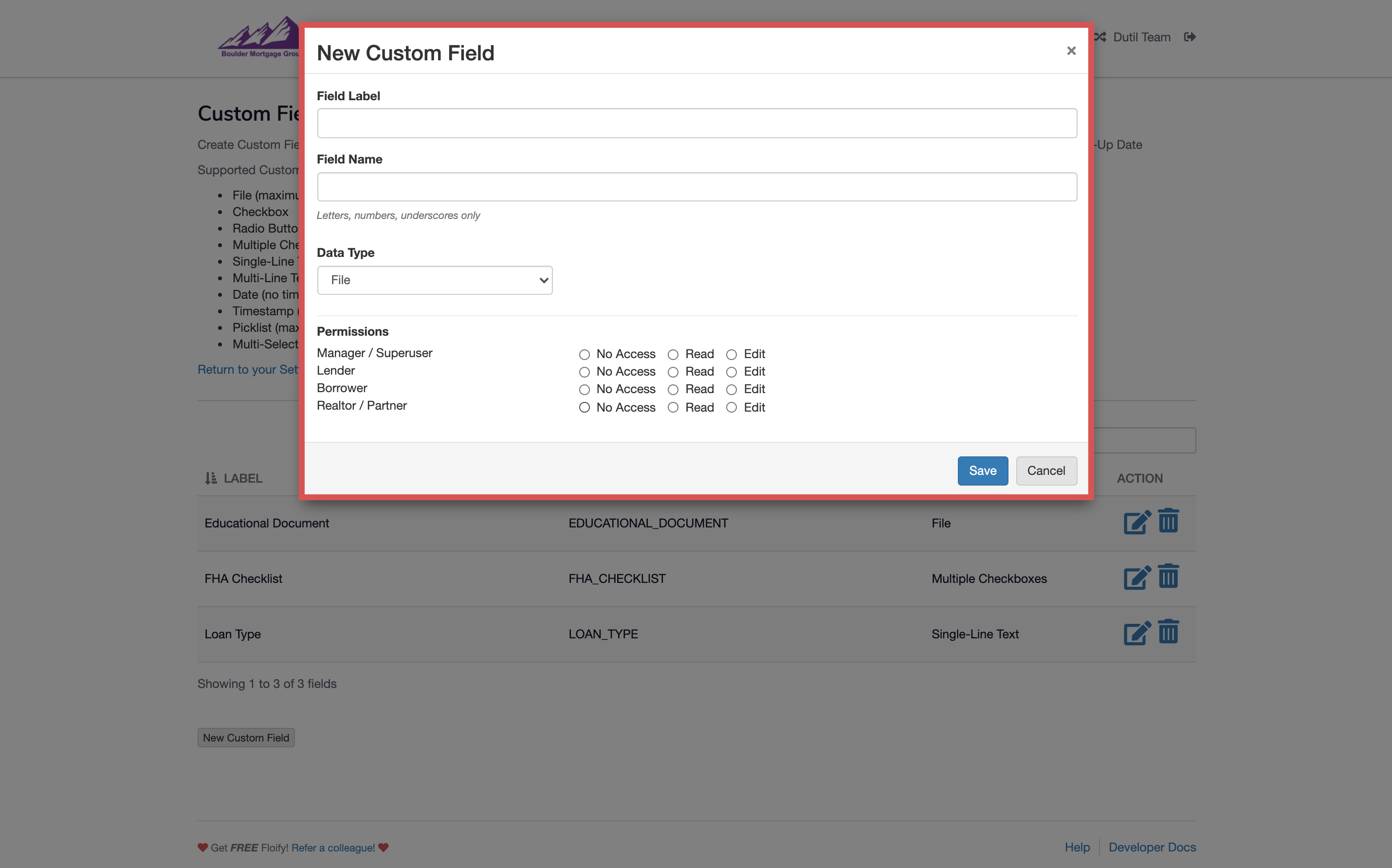The image size is (1392, 868).
Task: Open the Data Type dropdown
Action: (x=434, y=280)
